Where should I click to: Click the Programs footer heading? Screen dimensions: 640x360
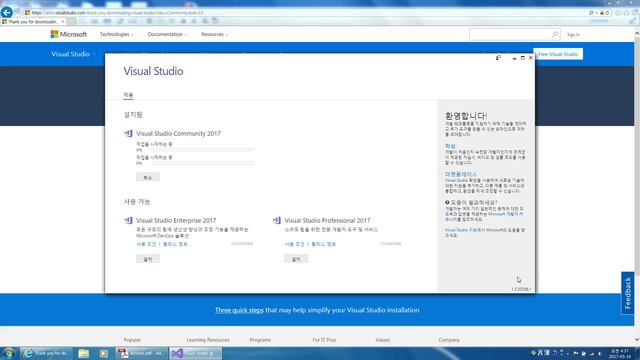point(260,340)
